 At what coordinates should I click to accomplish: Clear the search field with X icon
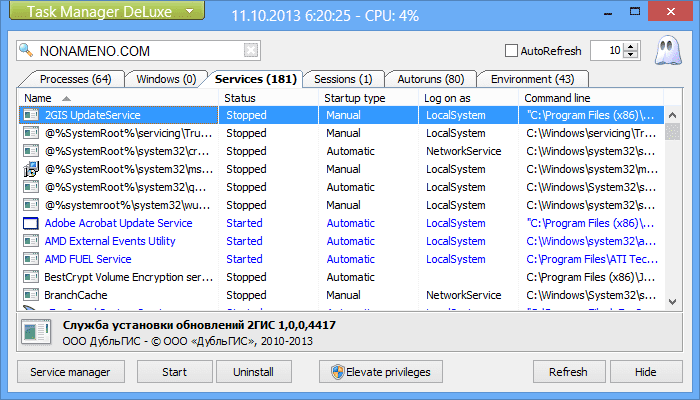click(x=251, y=51)
